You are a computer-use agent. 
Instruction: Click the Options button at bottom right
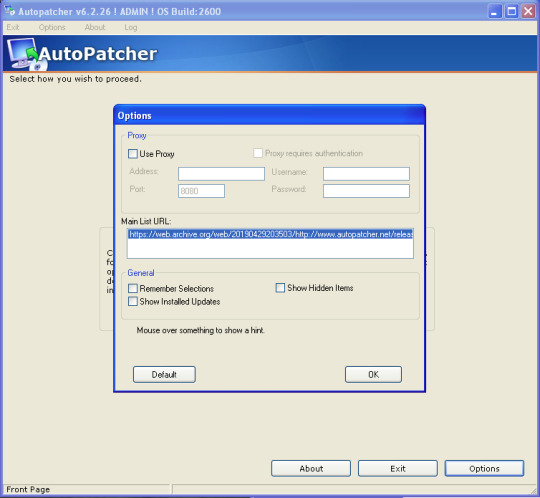click(484, 468)
